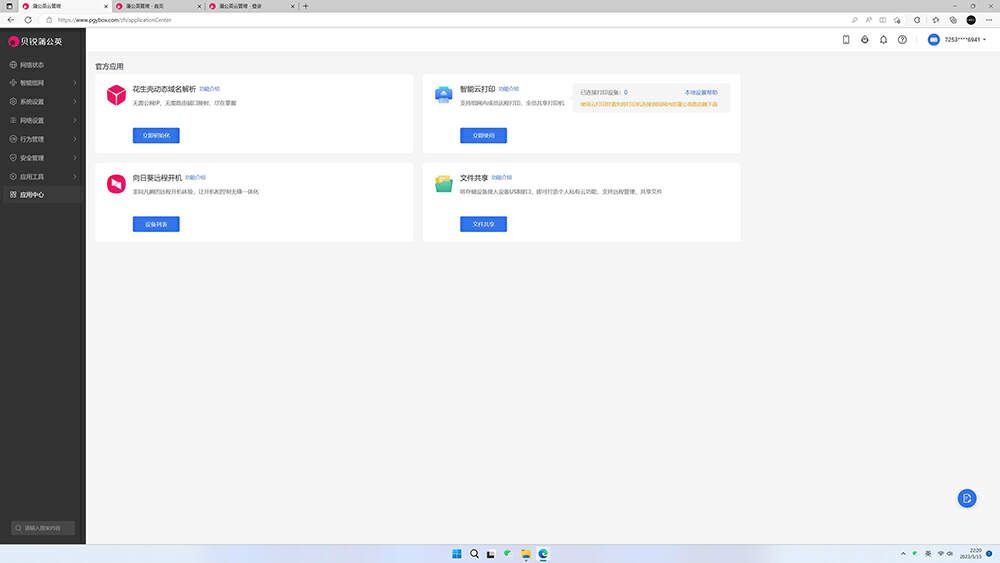Screen dimensions: 1000x563
Task: Open the blue help link in printer info box
Action: pos(700,92)
